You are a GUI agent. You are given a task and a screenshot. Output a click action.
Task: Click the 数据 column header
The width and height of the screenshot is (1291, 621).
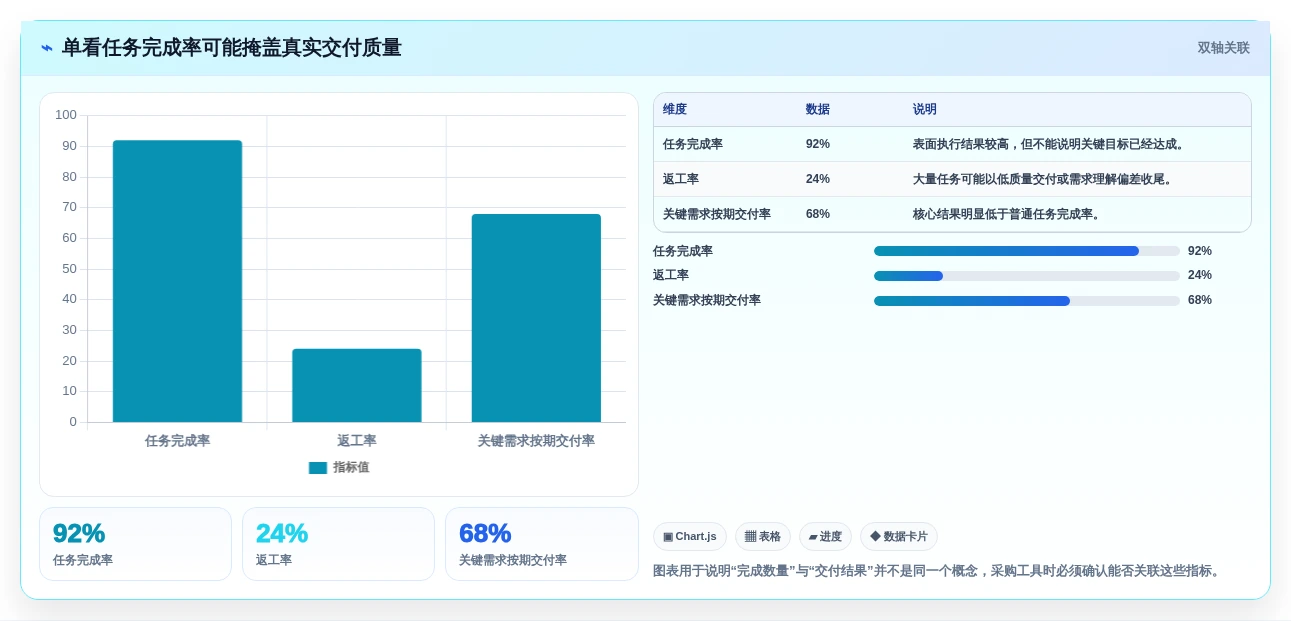[818, 110]
